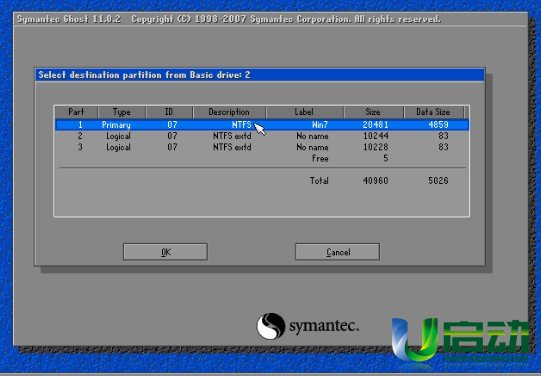Click the dialog title bar text

coord(144,75)
